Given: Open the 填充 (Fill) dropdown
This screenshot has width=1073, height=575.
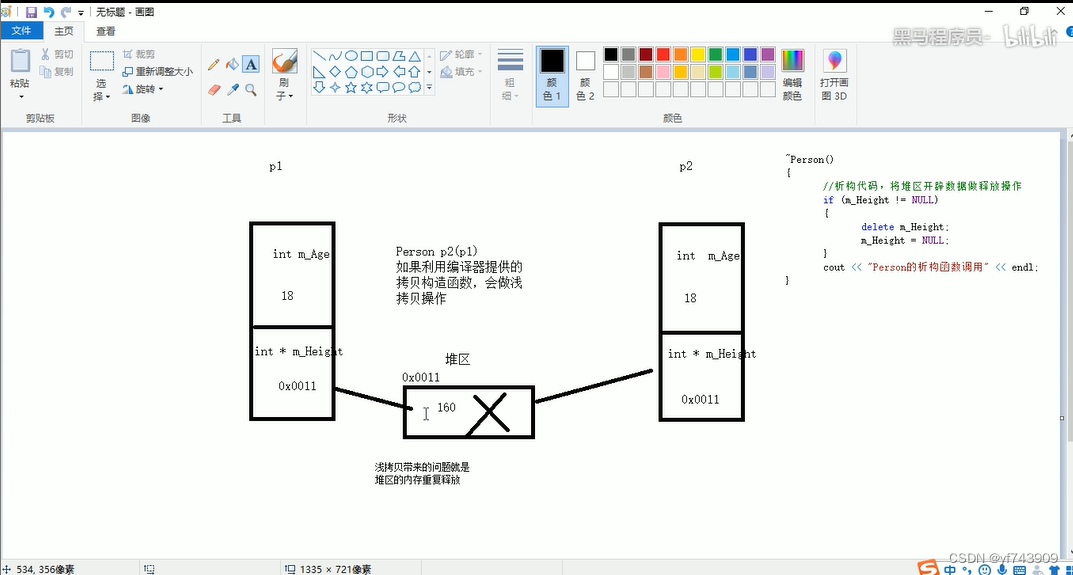Looking at the screenshot, I should point(461,71).
